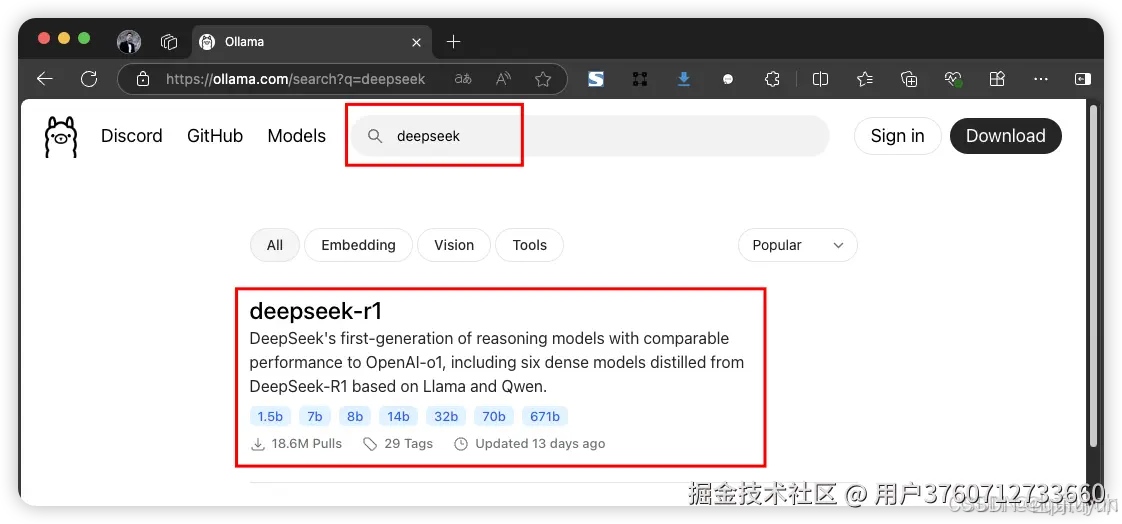Open the GitHub link
1122x524 pixels.
[x=215, y=136]
